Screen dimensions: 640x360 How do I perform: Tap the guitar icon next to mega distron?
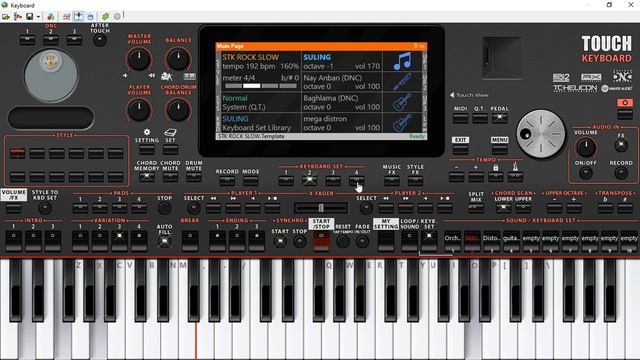click(x=402, y=123)
